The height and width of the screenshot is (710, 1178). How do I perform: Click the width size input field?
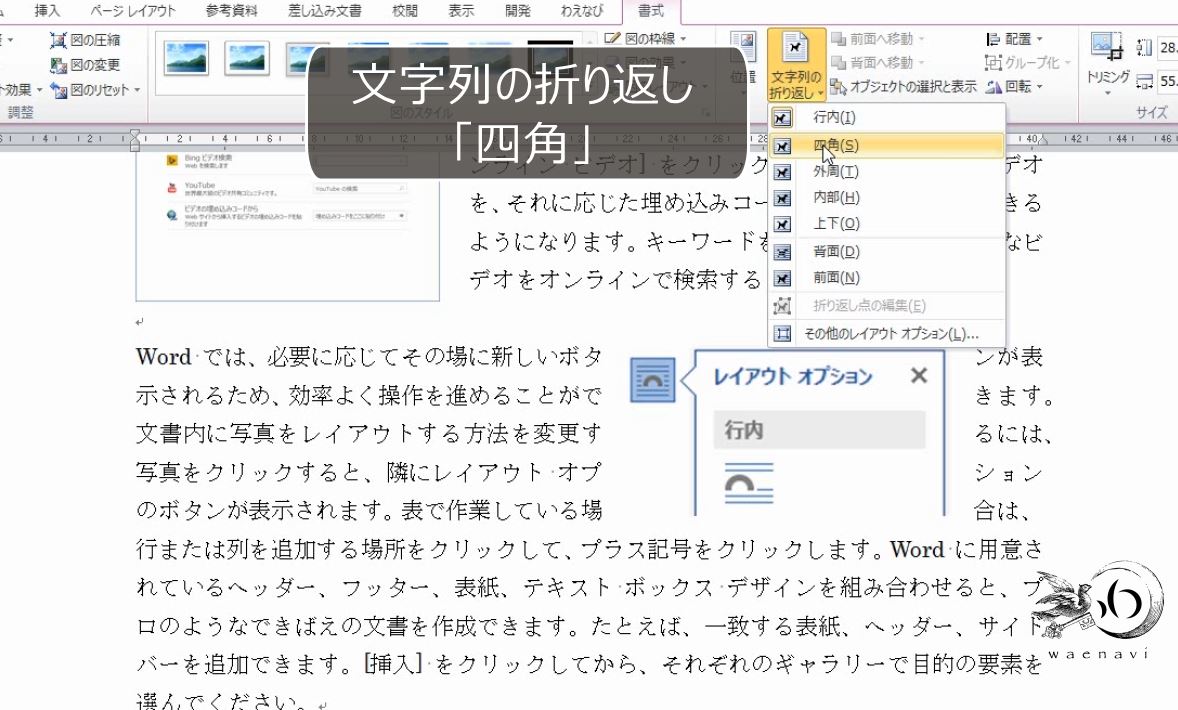[x=1168, y=80]
